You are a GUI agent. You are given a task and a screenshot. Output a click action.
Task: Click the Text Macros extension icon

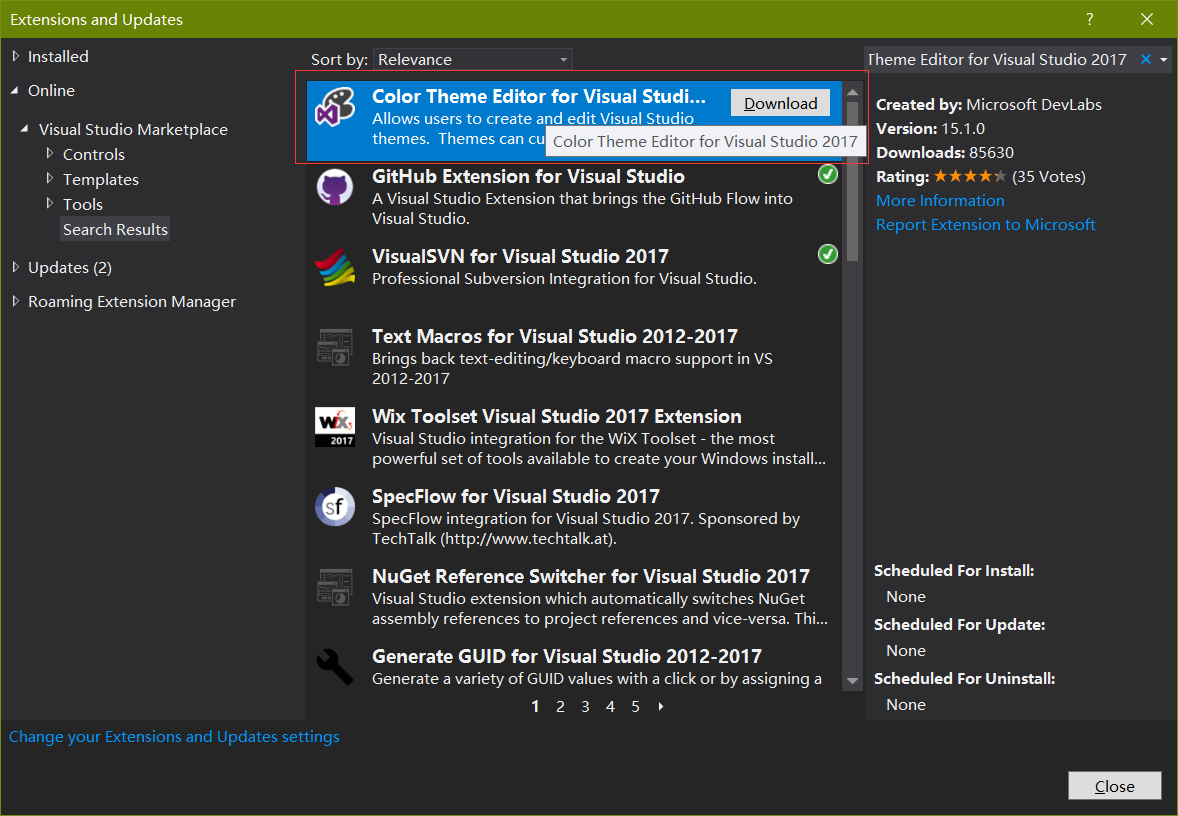tap(334, 346)
